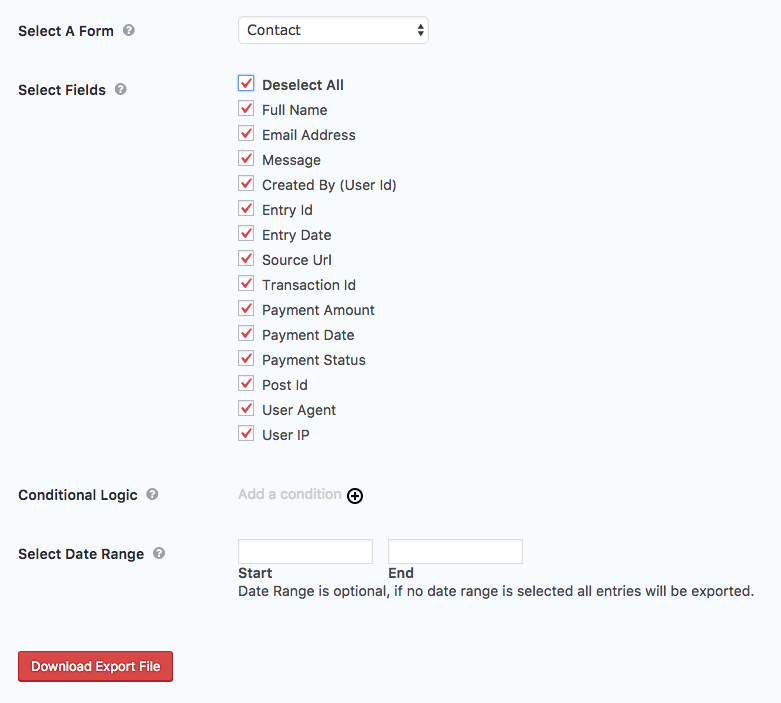781x703 pixels.
Task: Disable the Entry Date field
Action: pos(246,234)
